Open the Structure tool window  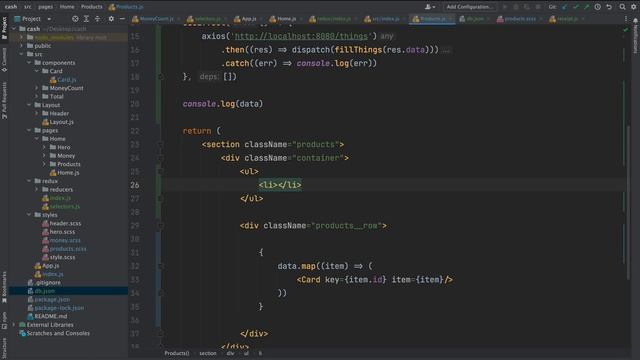pyautogui.click(x=4, y=348)
